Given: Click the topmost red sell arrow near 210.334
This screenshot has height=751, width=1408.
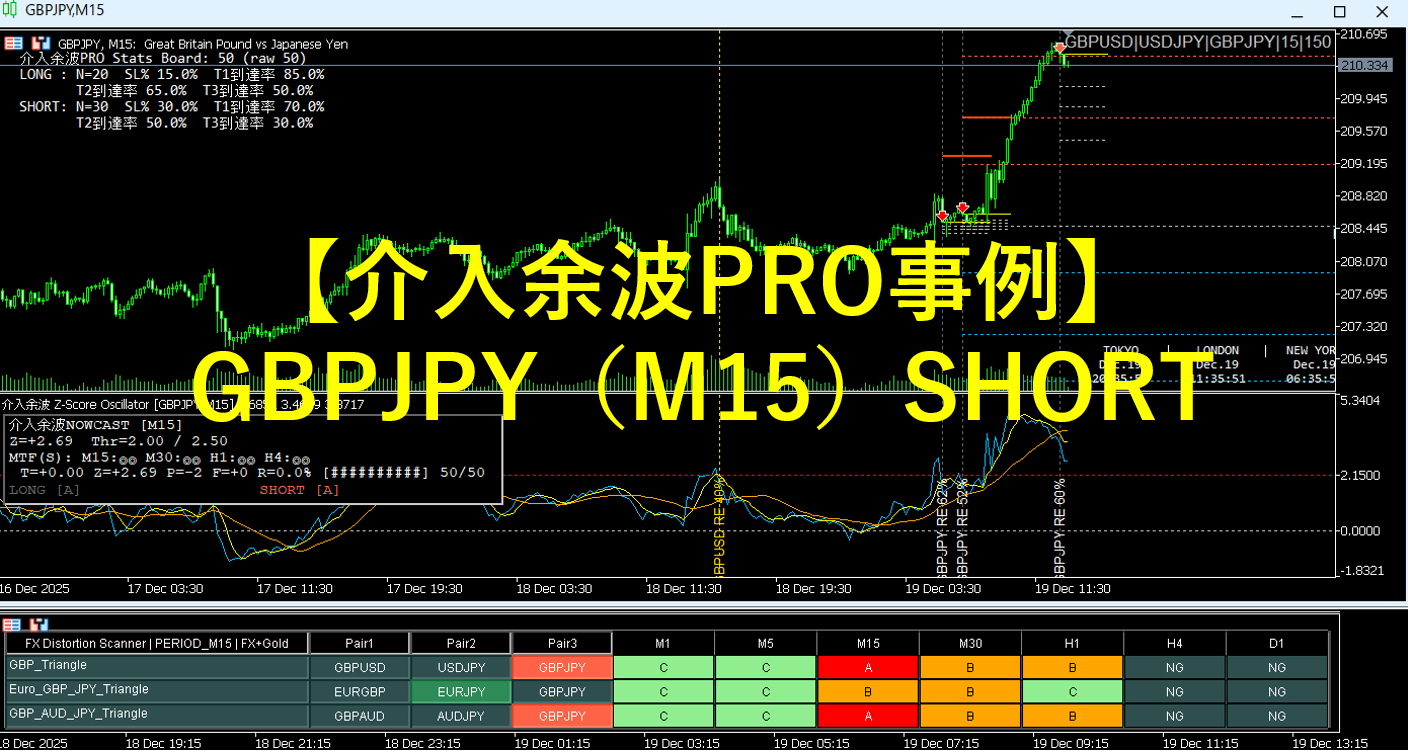Looking at the screenshot, I should click(x=1060, y=48).
